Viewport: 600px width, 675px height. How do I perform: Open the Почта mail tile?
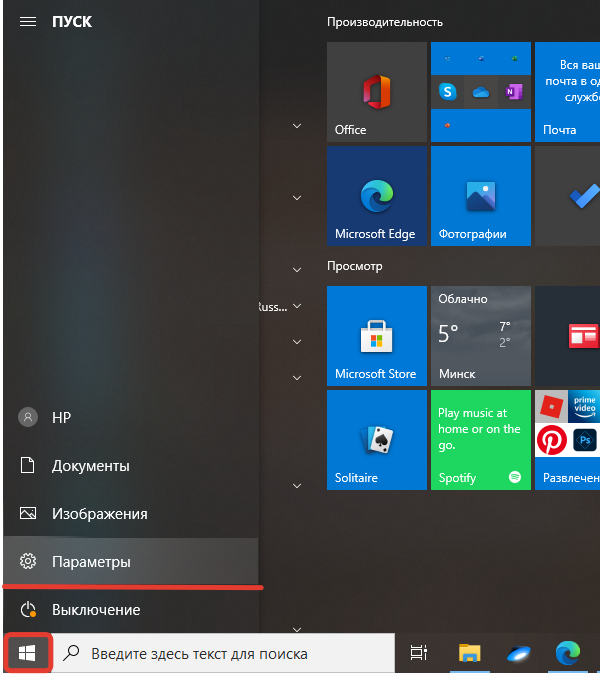[567, 92]
